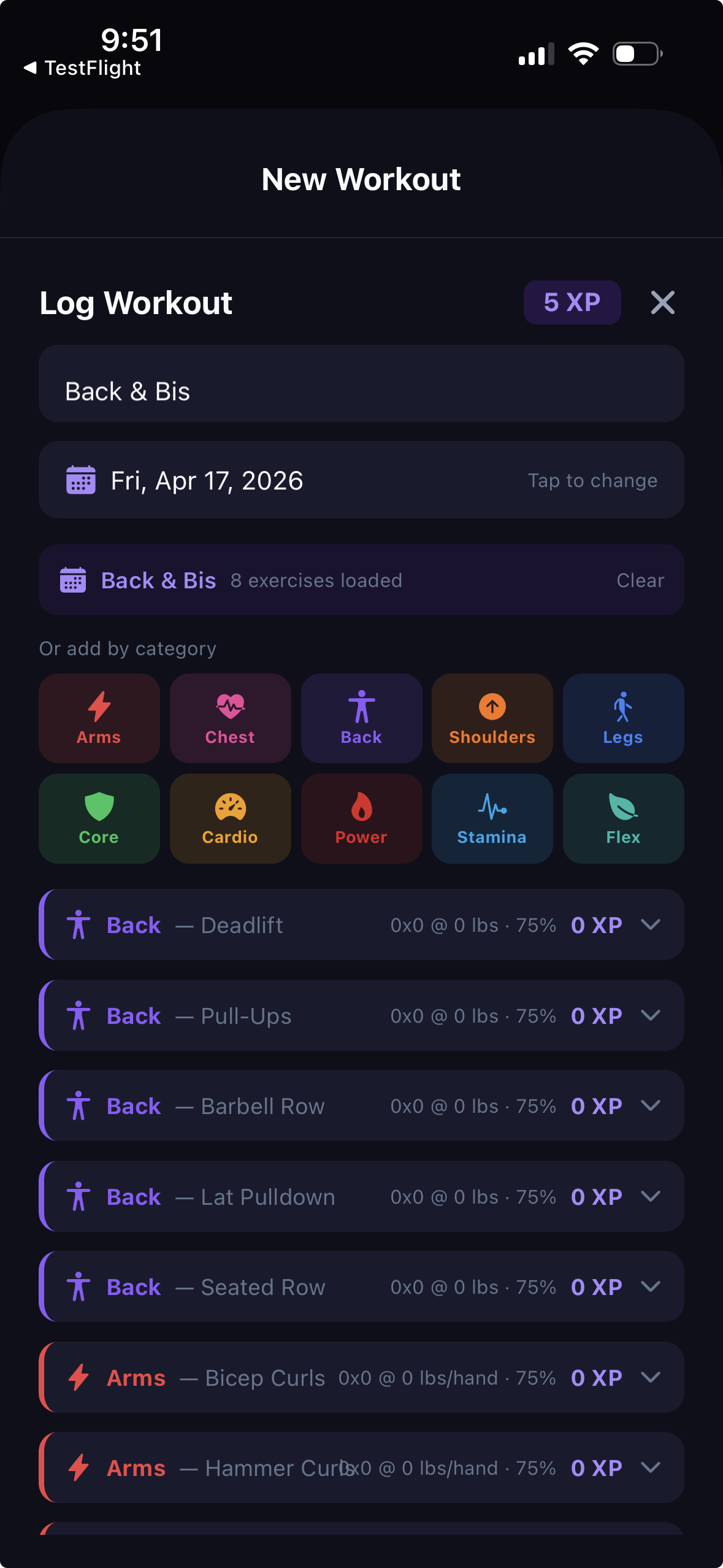The image size is (723, 1568).
Task: Open the Barbell Row chevron
Action: pyautogui.click(x=650, y=1105)
